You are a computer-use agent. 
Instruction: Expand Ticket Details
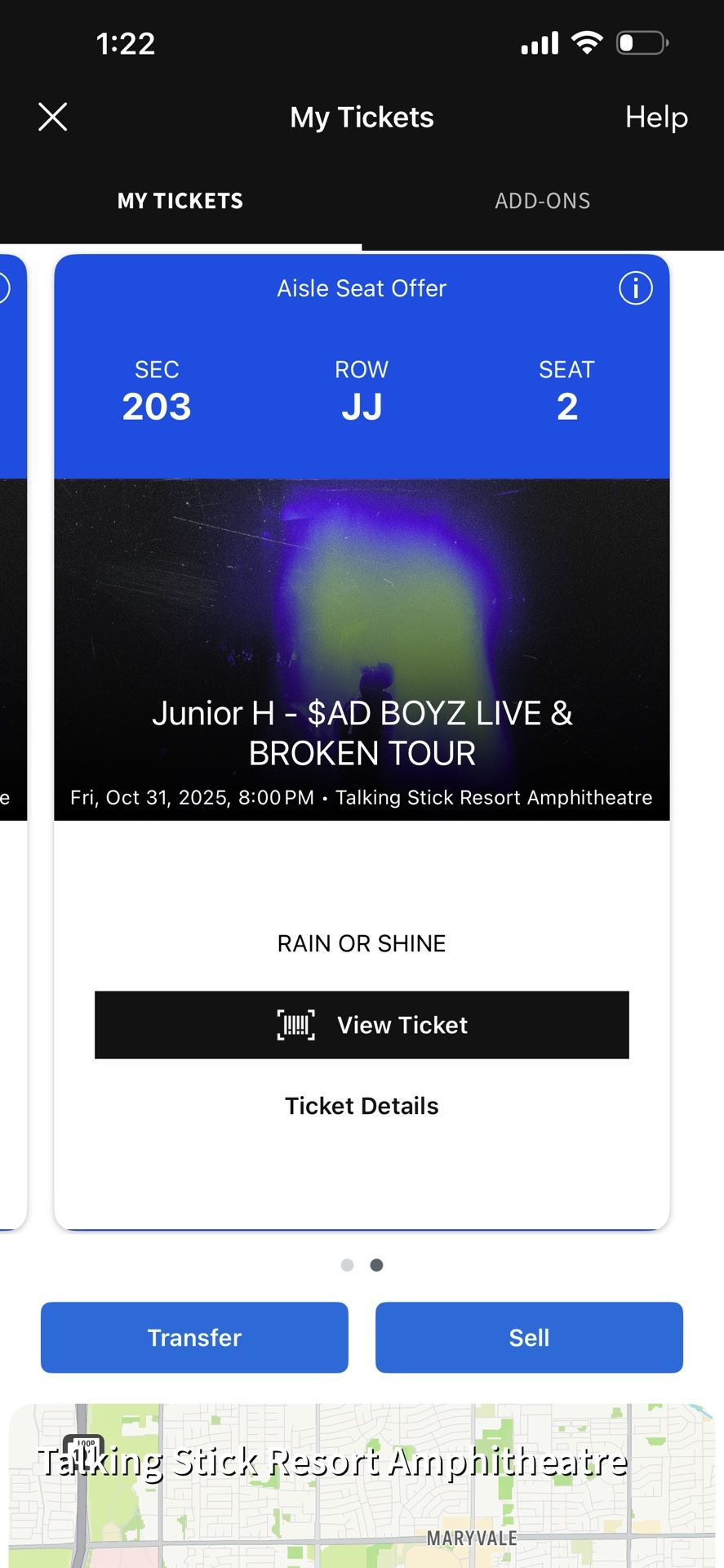[362, 1106]
